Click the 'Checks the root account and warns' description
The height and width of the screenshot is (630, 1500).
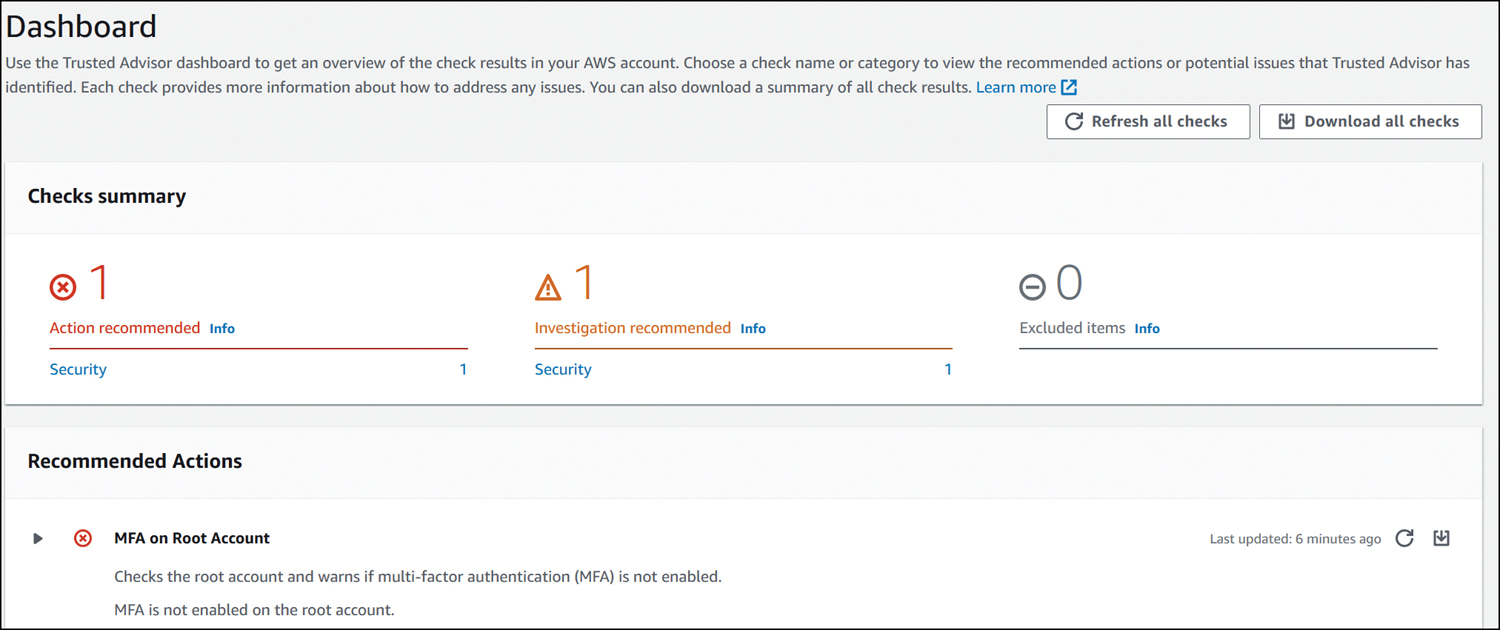(418, 577)
